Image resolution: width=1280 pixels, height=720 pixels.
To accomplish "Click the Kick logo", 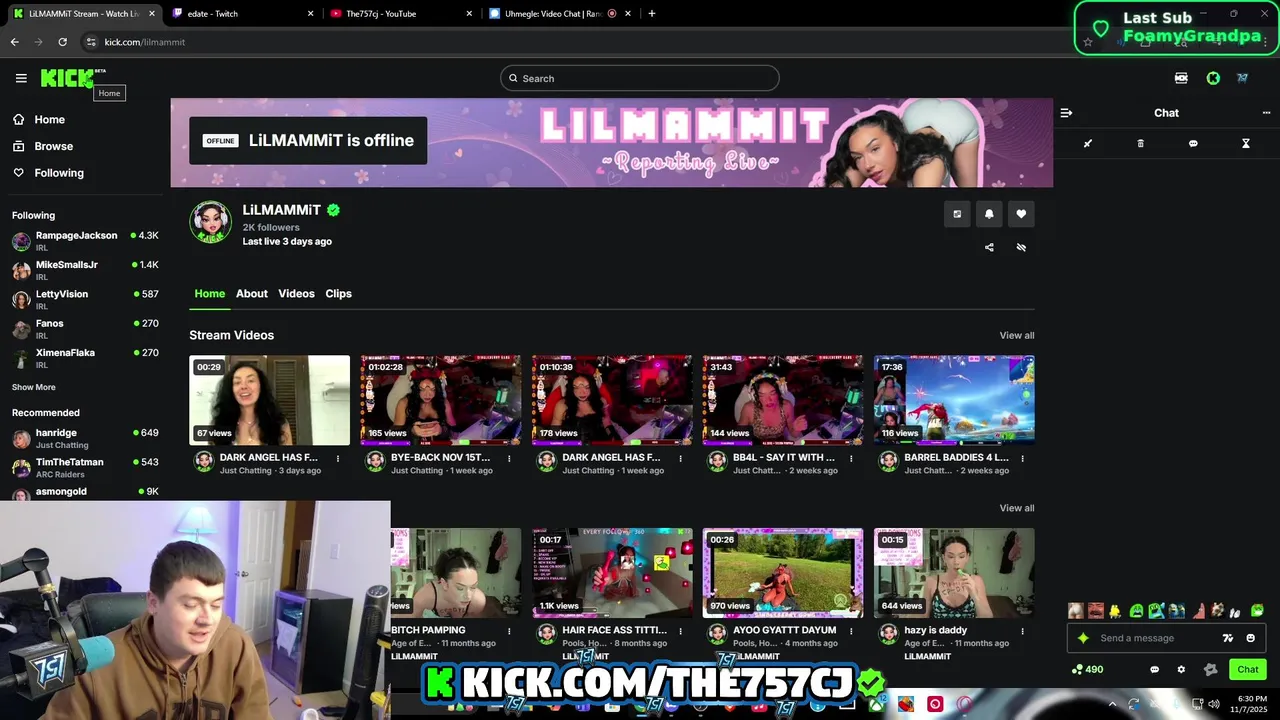I will click(x=67, y=78).
